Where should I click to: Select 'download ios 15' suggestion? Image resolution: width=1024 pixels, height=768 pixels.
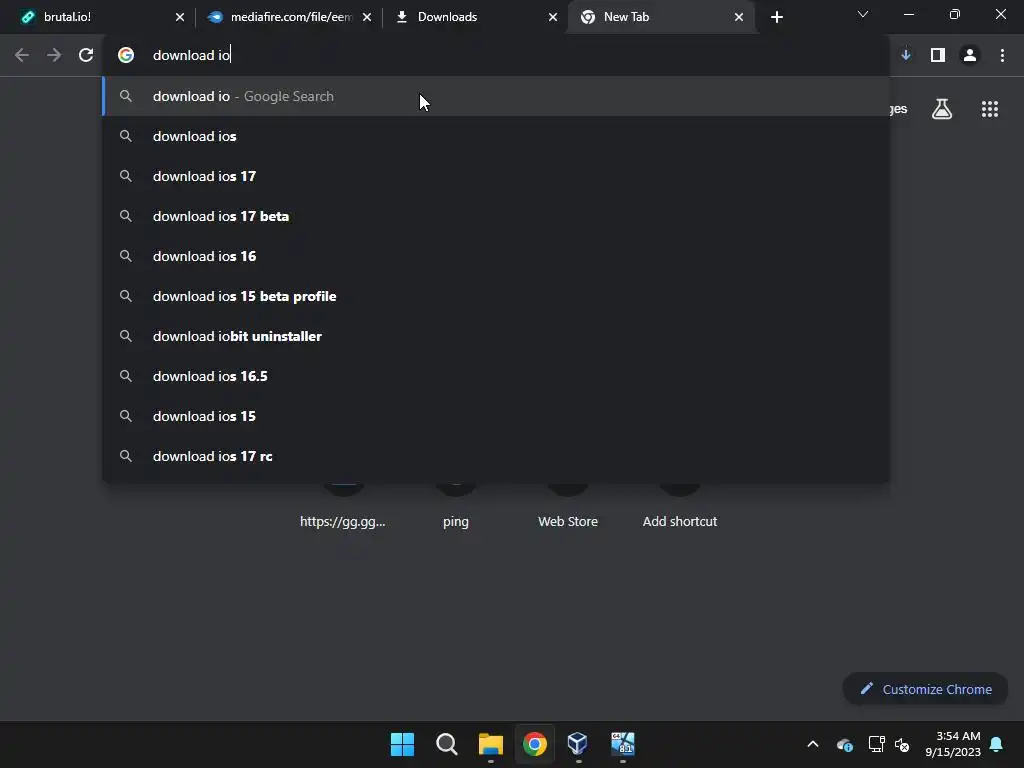pyautogui.click(x=496, y=416)
